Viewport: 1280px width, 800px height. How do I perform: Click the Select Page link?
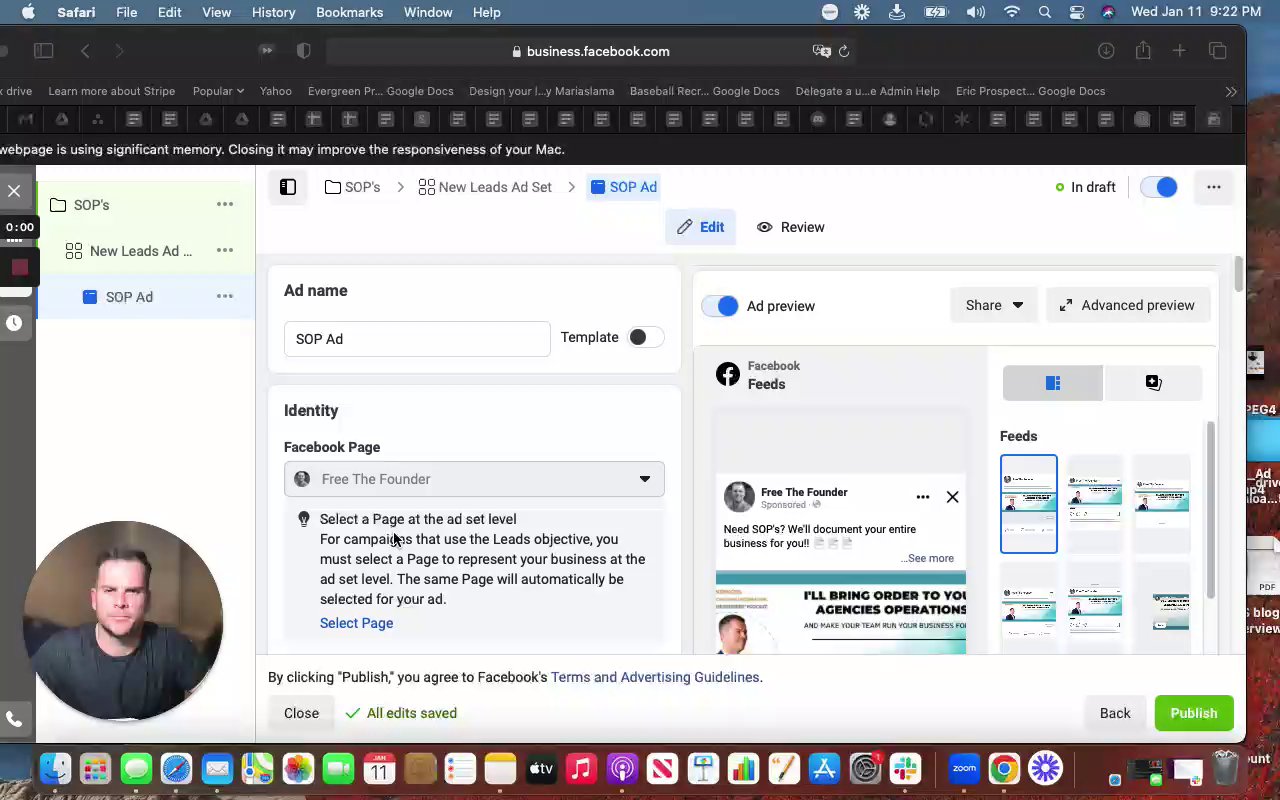[356, 623]
